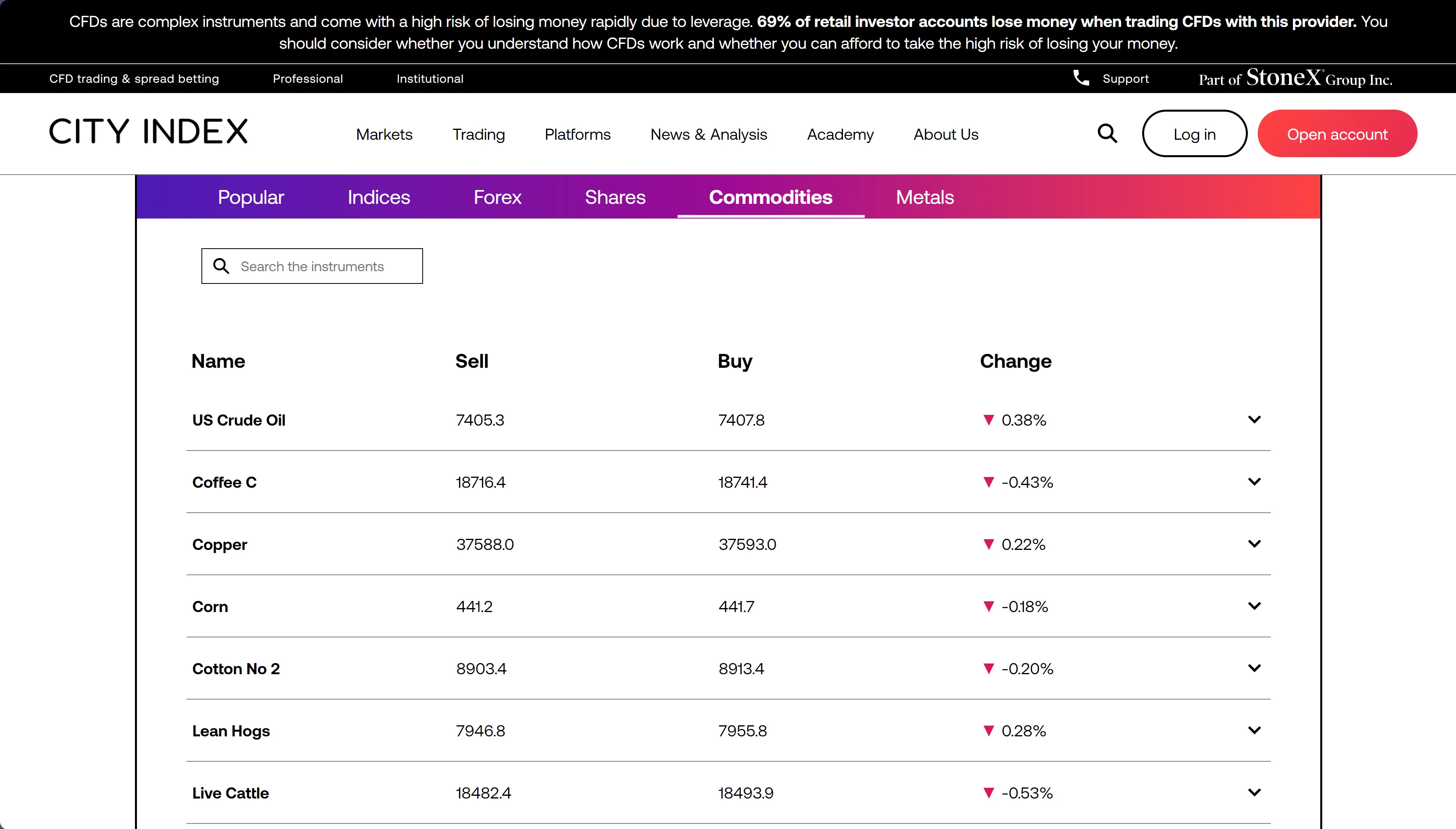This screenshot has width=1456, height=829.
Task: Select the Commodities tab
Action: pyautogui.click(x=771, y=197)
